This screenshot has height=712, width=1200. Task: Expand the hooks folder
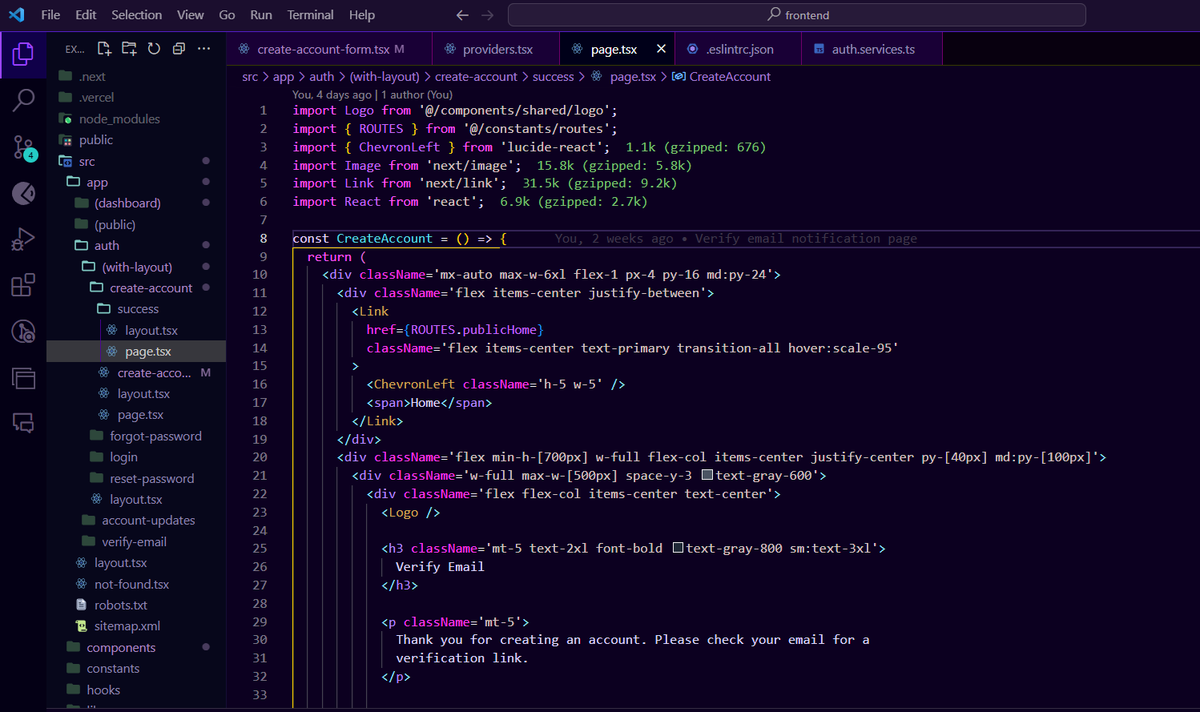click(x=136, y=689)
